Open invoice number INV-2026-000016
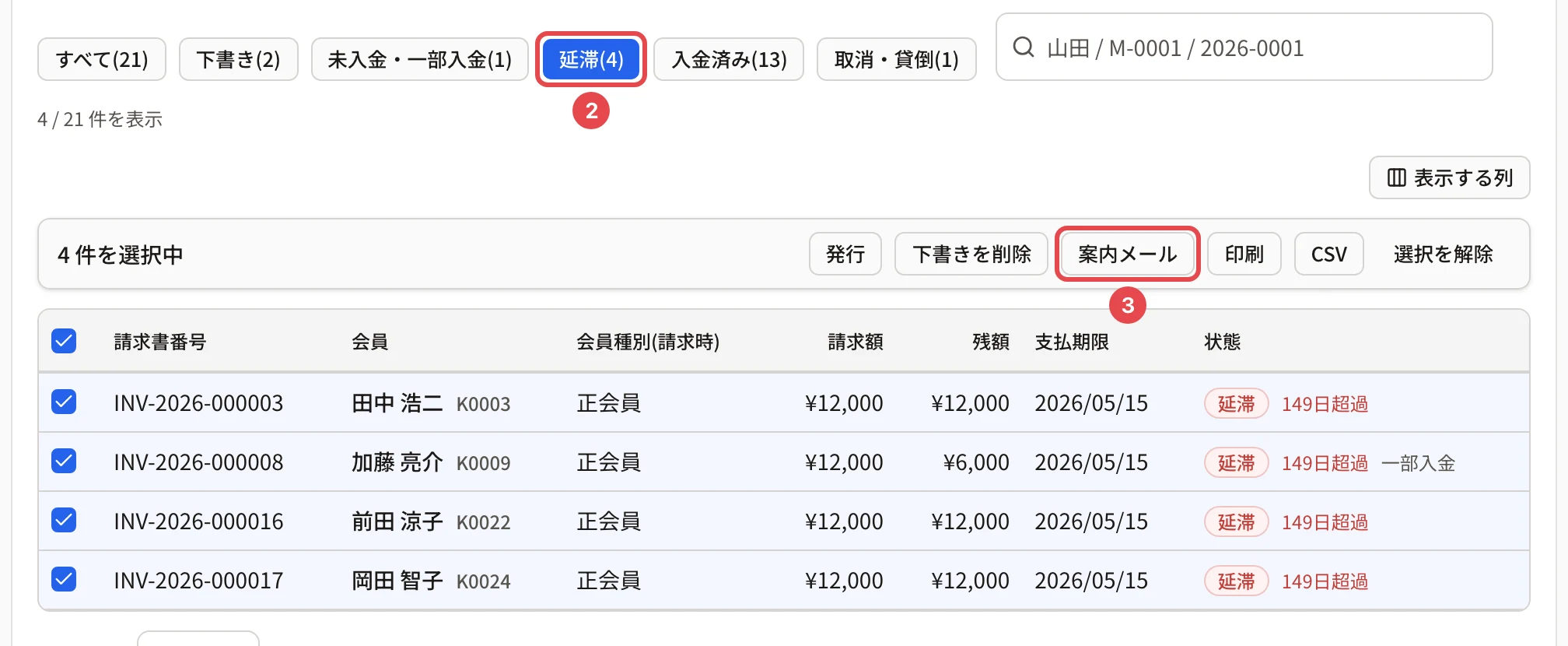This screenshot has width=1568, height=646. click(x=198, y=521)
